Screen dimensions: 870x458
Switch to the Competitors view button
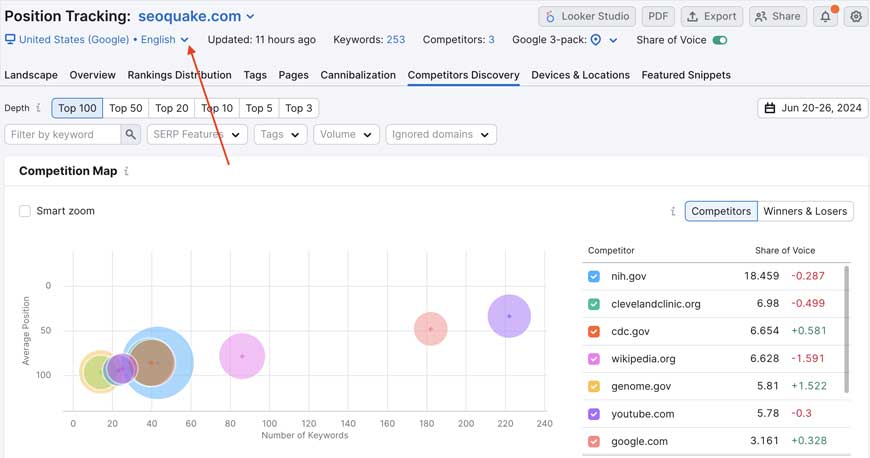(721, 212)
